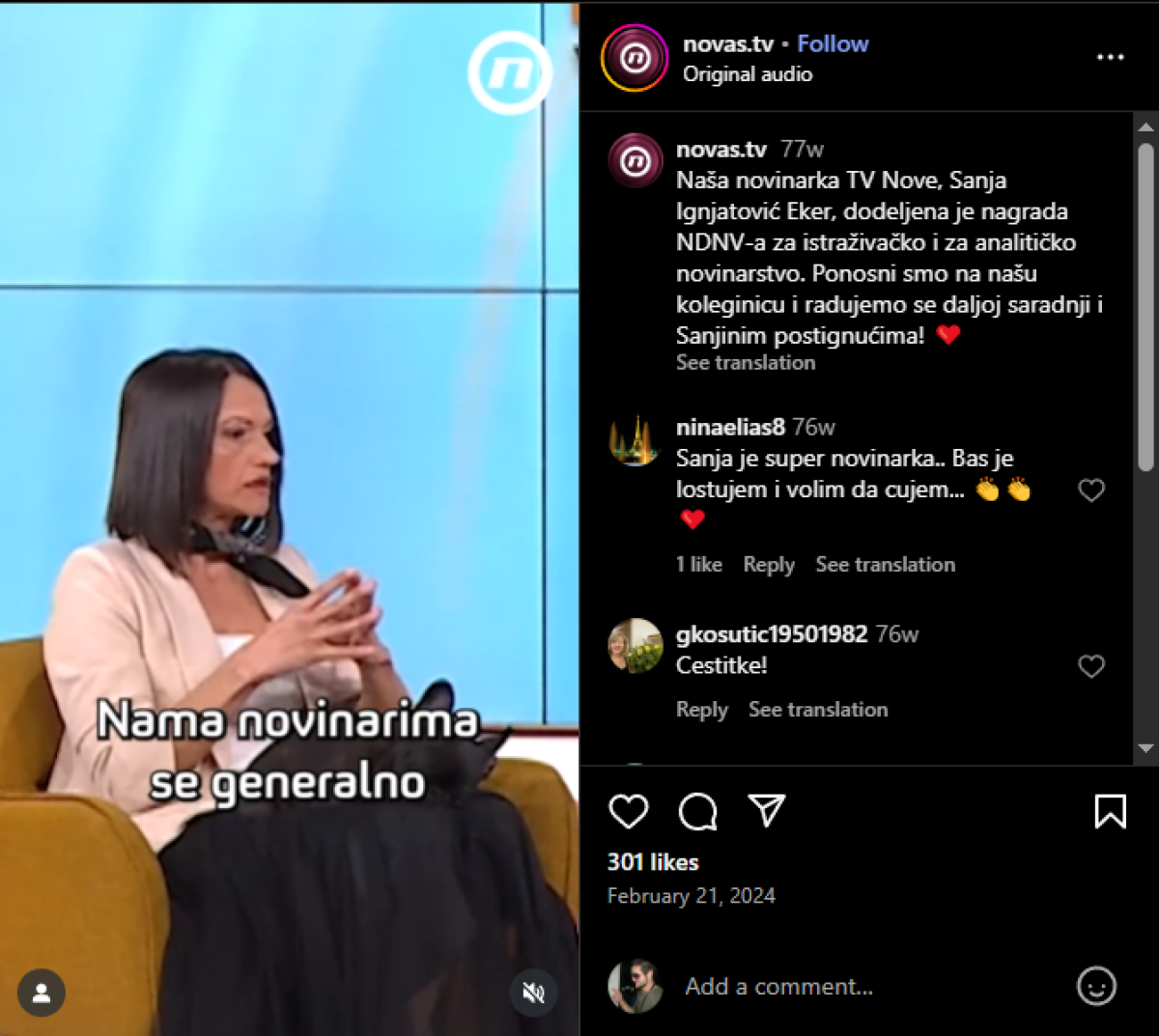This screenshot has width=1159, height=1036.
Task: Reply to the Cestitke! comment
Action: point(702,710)
